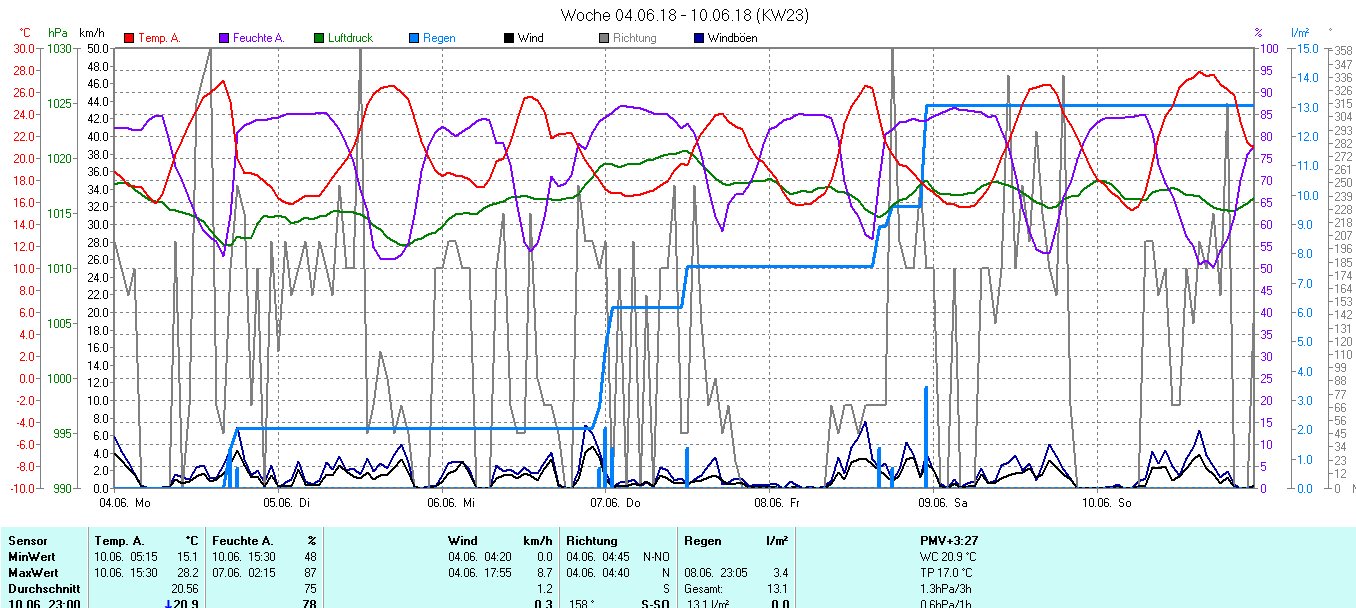This screenshot has height=608, width=1356.
Task: Select the 09.06. Sa date marker
Action: [x=943, y=503]
